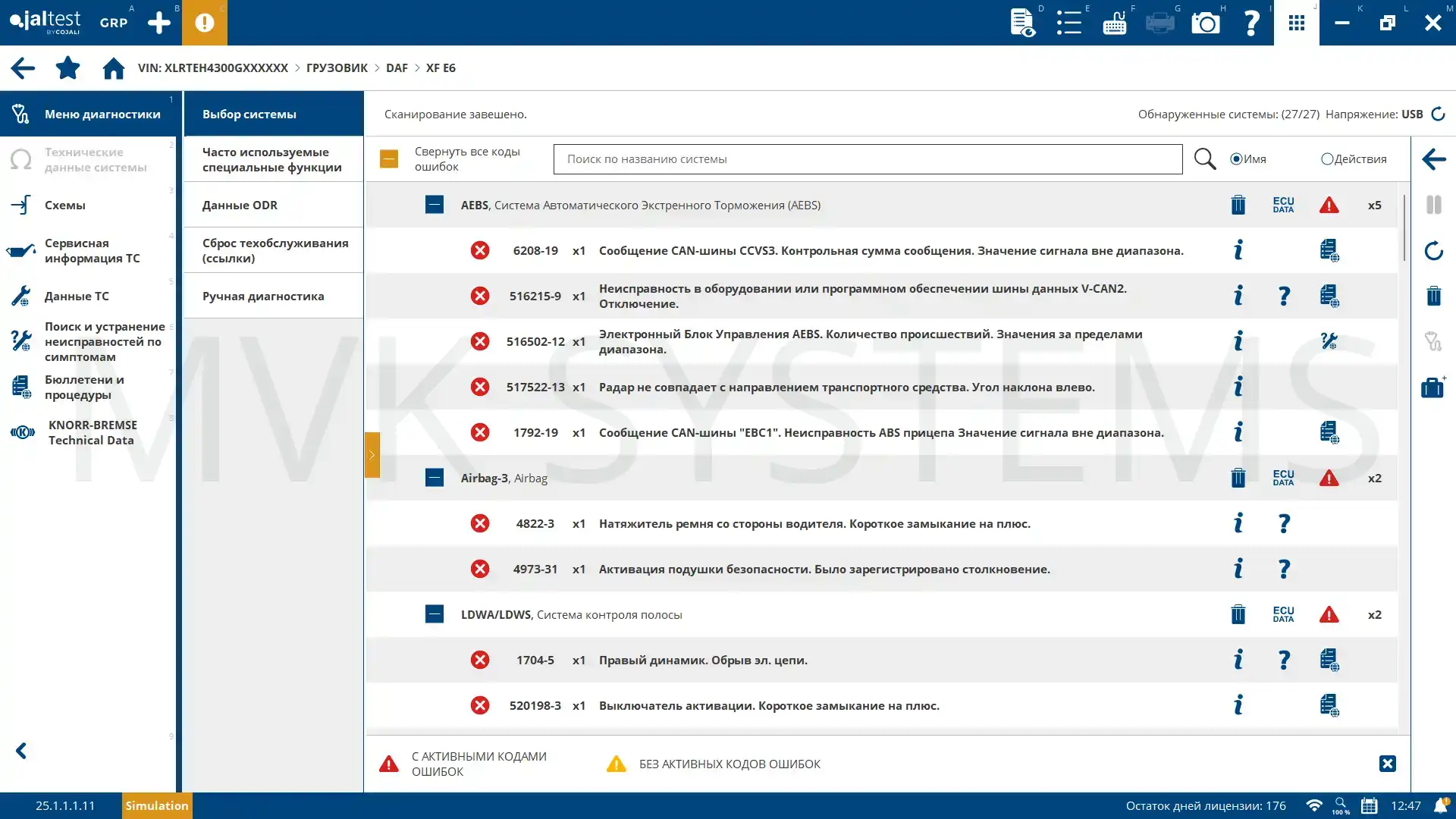Screen dimensions: 1456x819
Task: Open Поиск и устранение неисправностей по симптомам
Action: [x=88, y=341]
